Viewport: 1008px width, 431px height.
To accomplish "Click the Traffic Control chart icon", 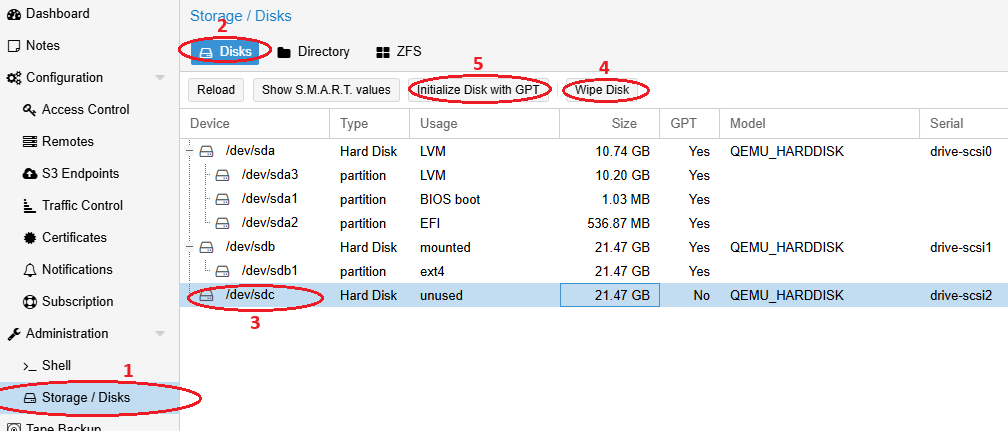I will click(x=30, y=206).
